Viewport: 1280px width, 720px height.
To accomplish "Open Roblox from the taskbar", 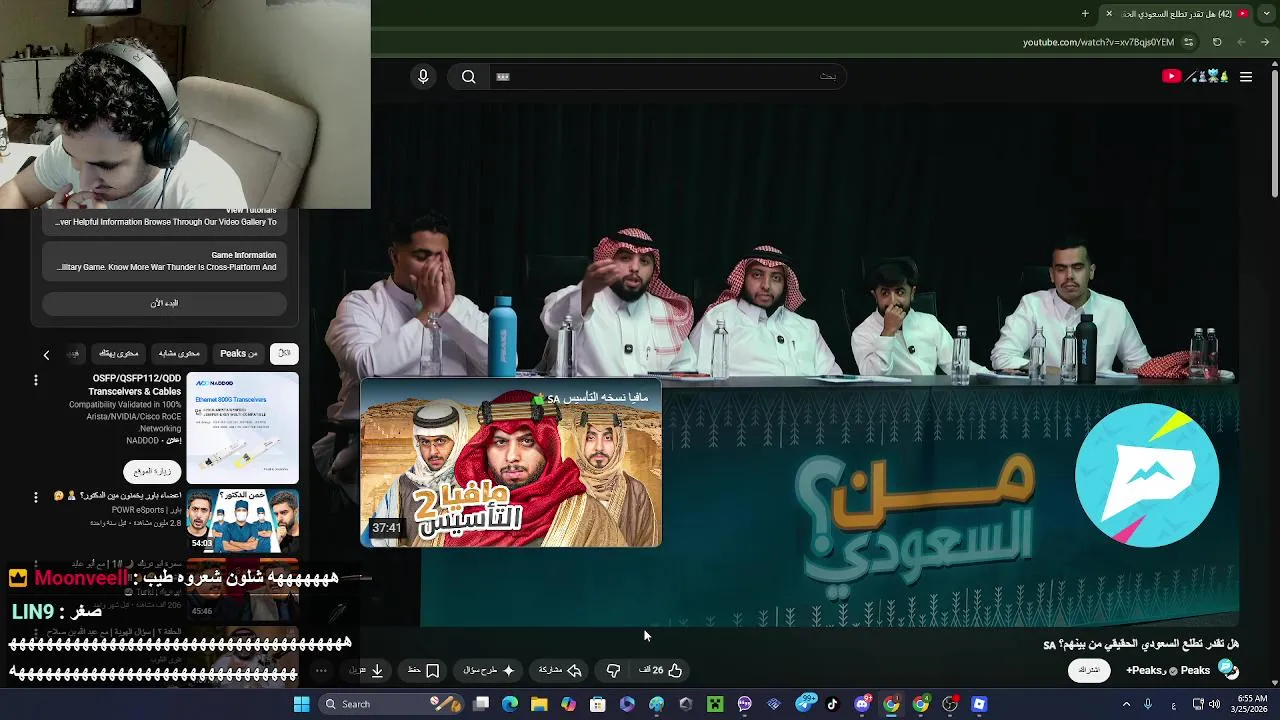I will (979, 704).
